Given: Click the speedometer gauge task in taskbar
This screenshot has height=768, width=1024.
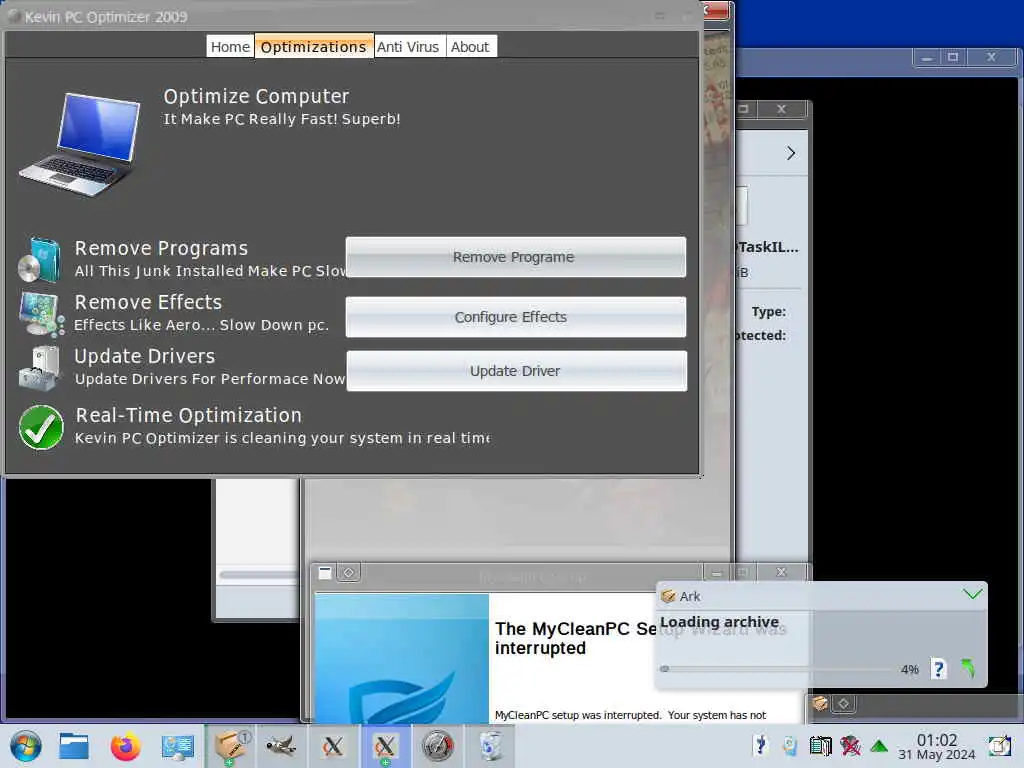Looking at the screenshot, I should pyautogui.click(x=438, y=746).
